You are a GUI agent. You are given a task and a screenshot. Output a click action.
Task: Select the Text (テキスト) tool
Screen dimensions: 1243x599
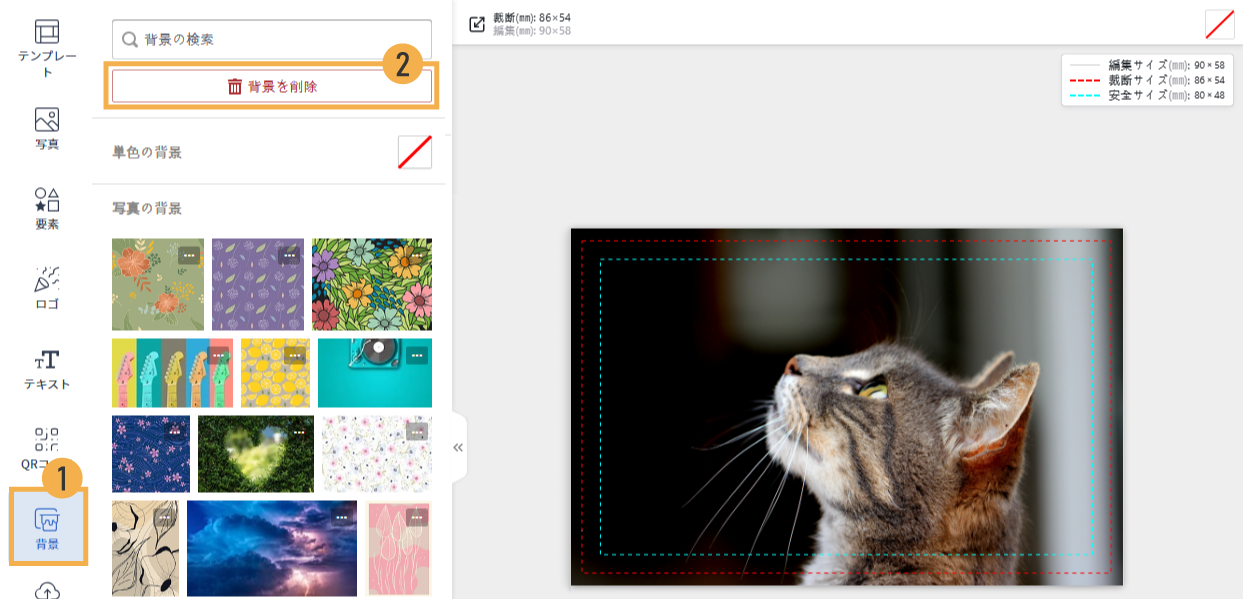[47, 369]
